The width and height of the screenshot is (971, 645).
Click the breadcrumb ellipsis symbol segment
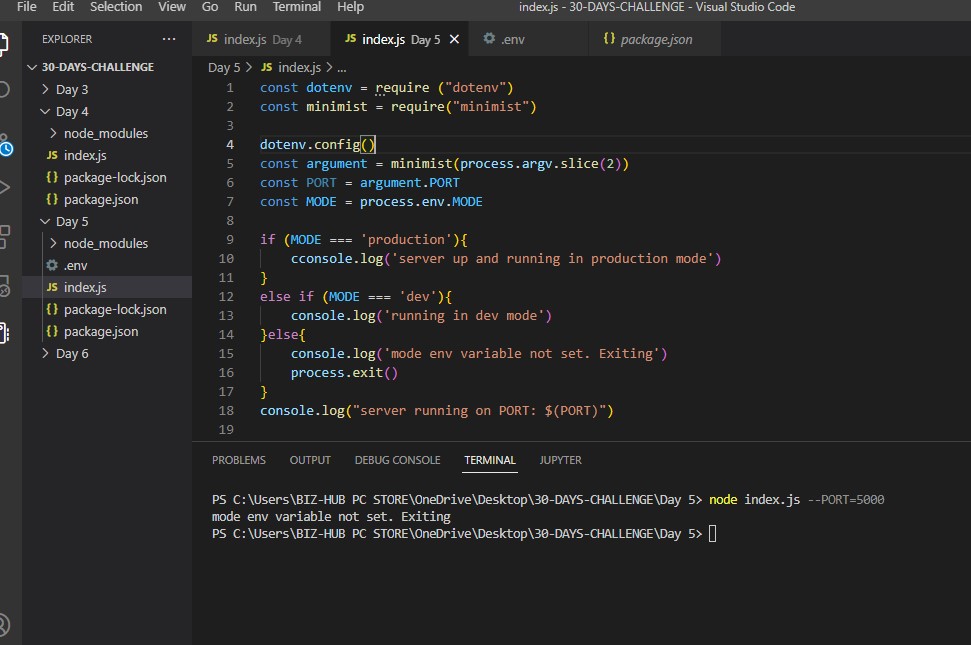(x=342, y=67)
